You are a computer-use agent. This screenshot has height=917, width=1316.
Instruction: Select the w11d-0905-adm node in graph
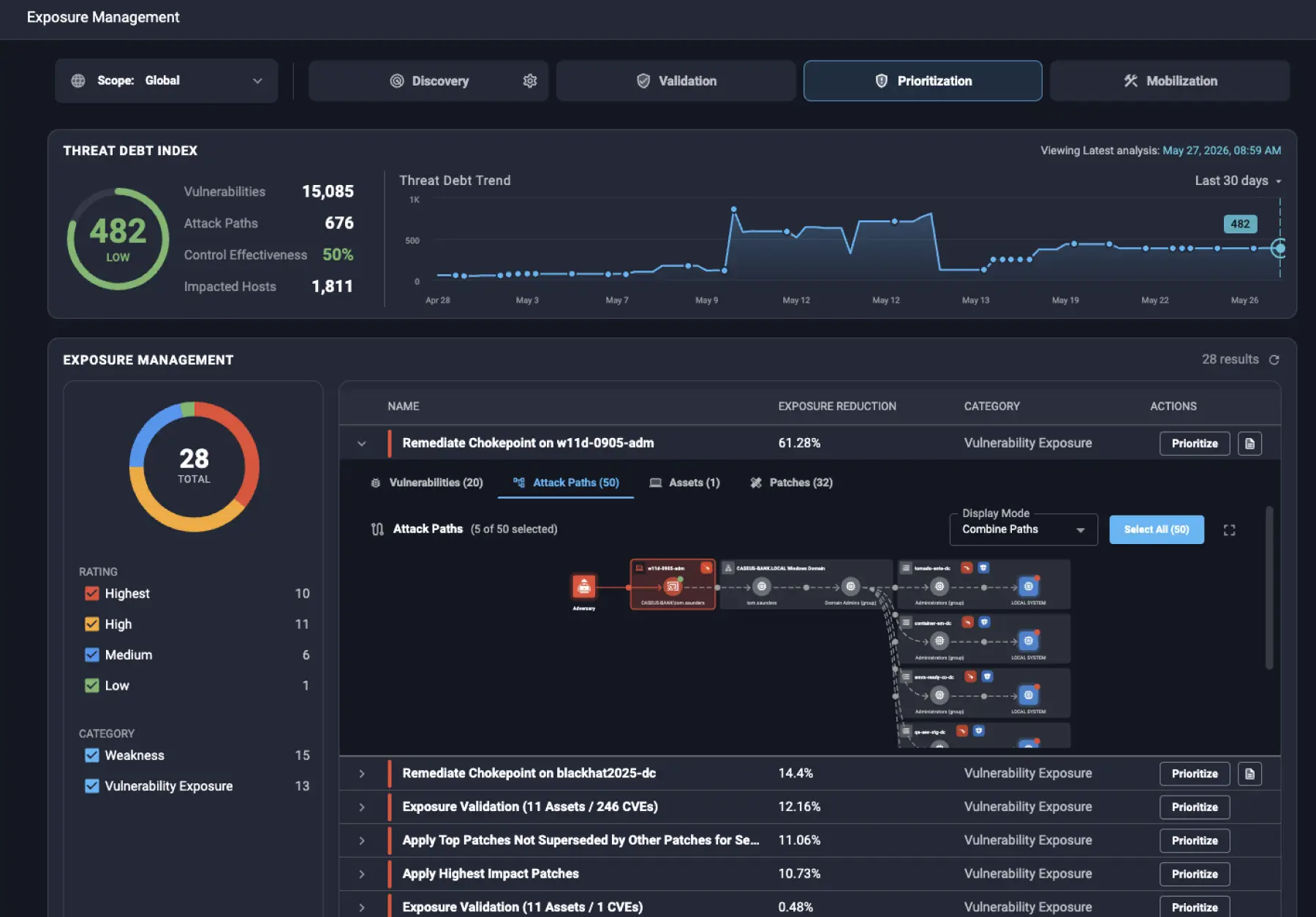tap(673, 585)
